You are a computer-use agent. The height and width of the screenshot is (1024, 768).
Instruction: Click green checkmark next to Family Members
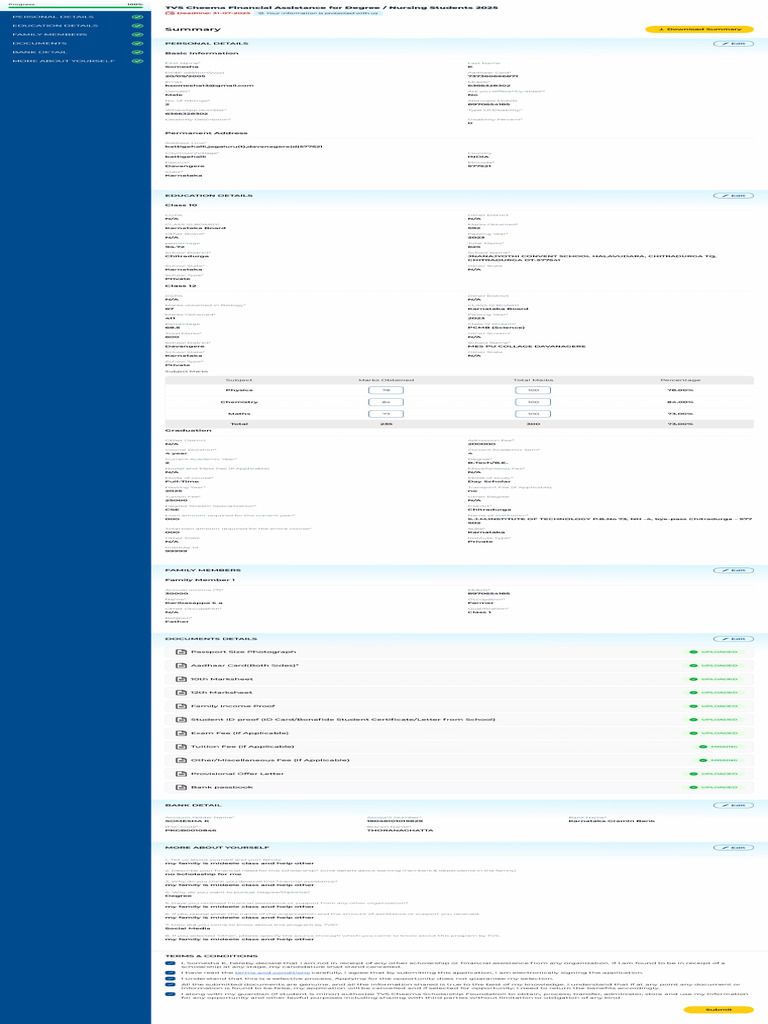[x=137, y=35]
